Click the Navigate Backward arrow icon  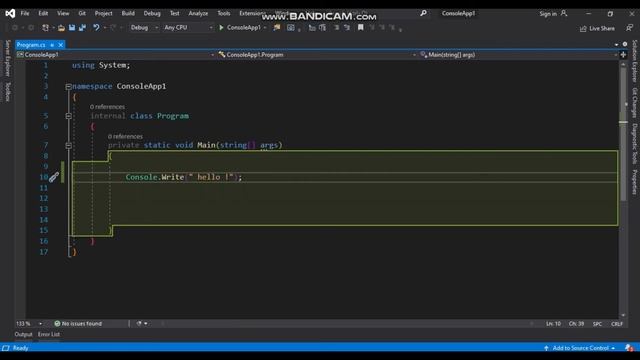15,28
